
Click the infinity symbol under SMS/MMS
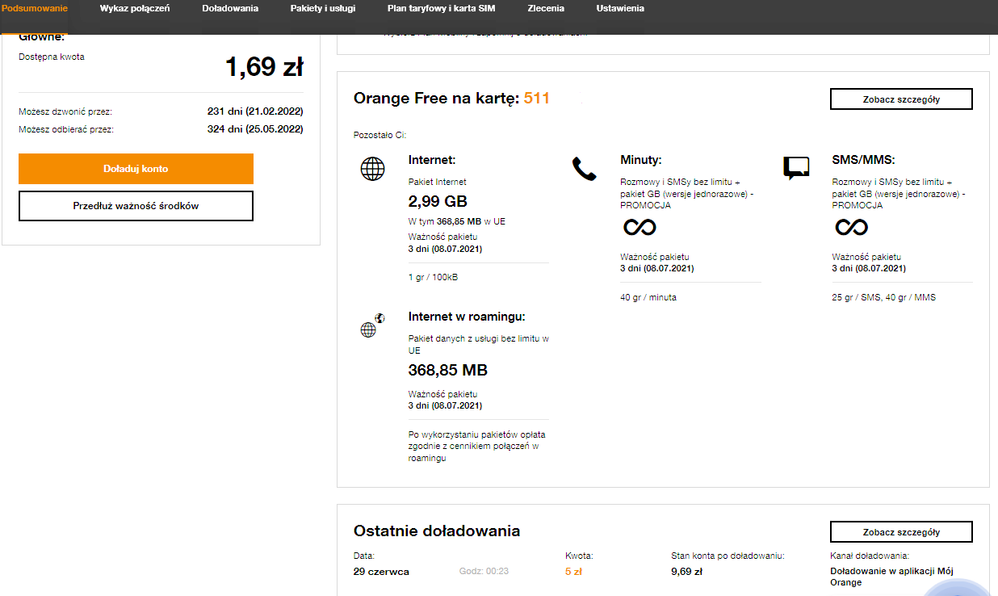click(851, 228)
